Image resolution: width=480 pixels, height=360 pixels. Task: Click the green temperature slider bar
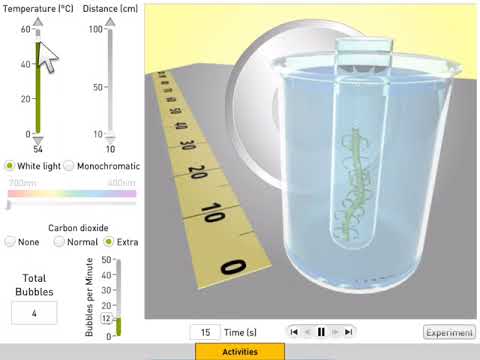coord(38,87)
